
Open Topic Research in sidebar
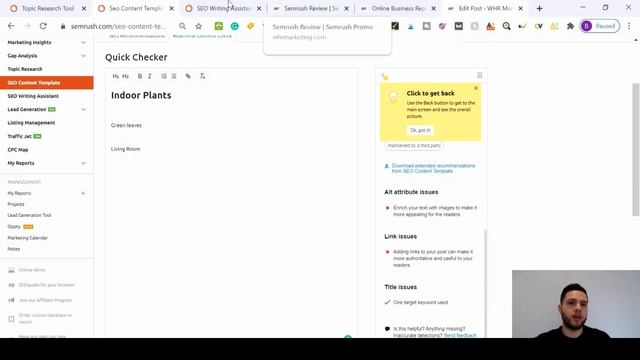[25, 69]
